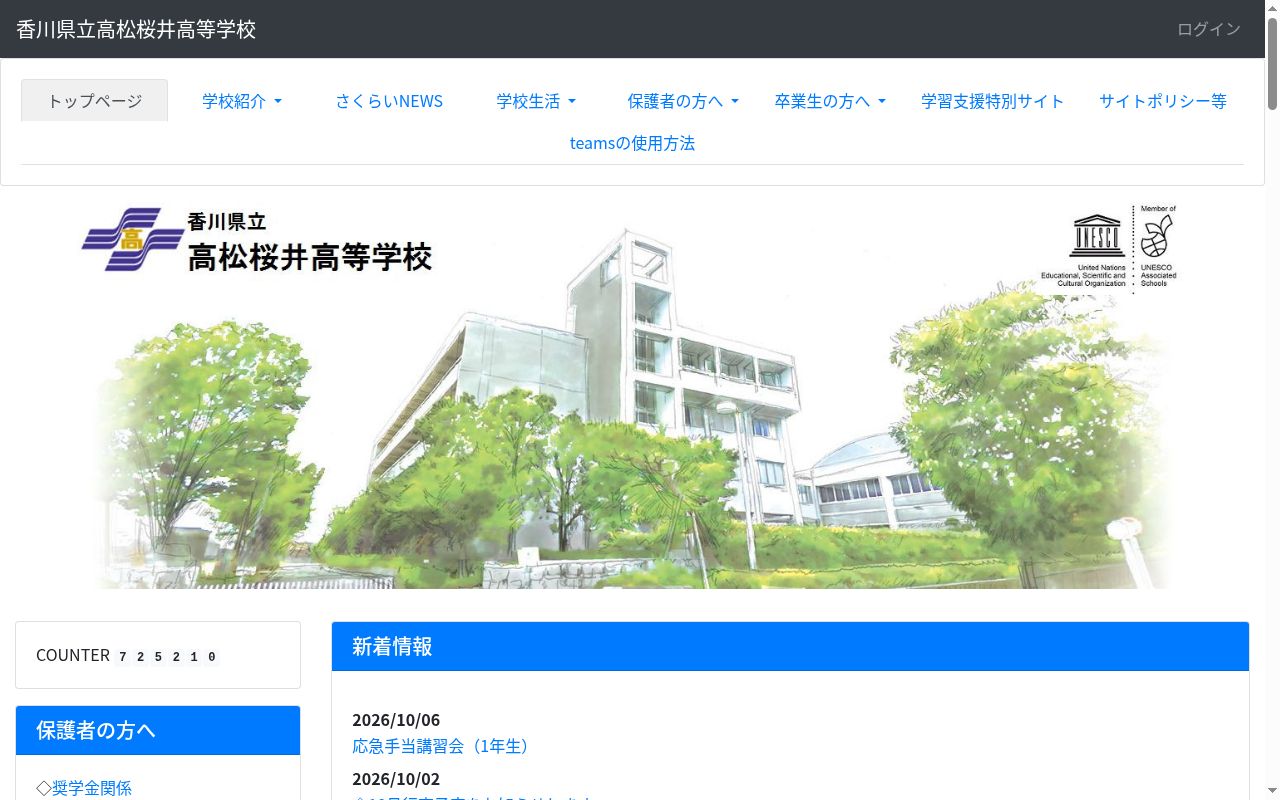Click the 保護者の方へ sidebar panel header
Image resolution: width=1280 pixels, height=800 pixels.
158,731
